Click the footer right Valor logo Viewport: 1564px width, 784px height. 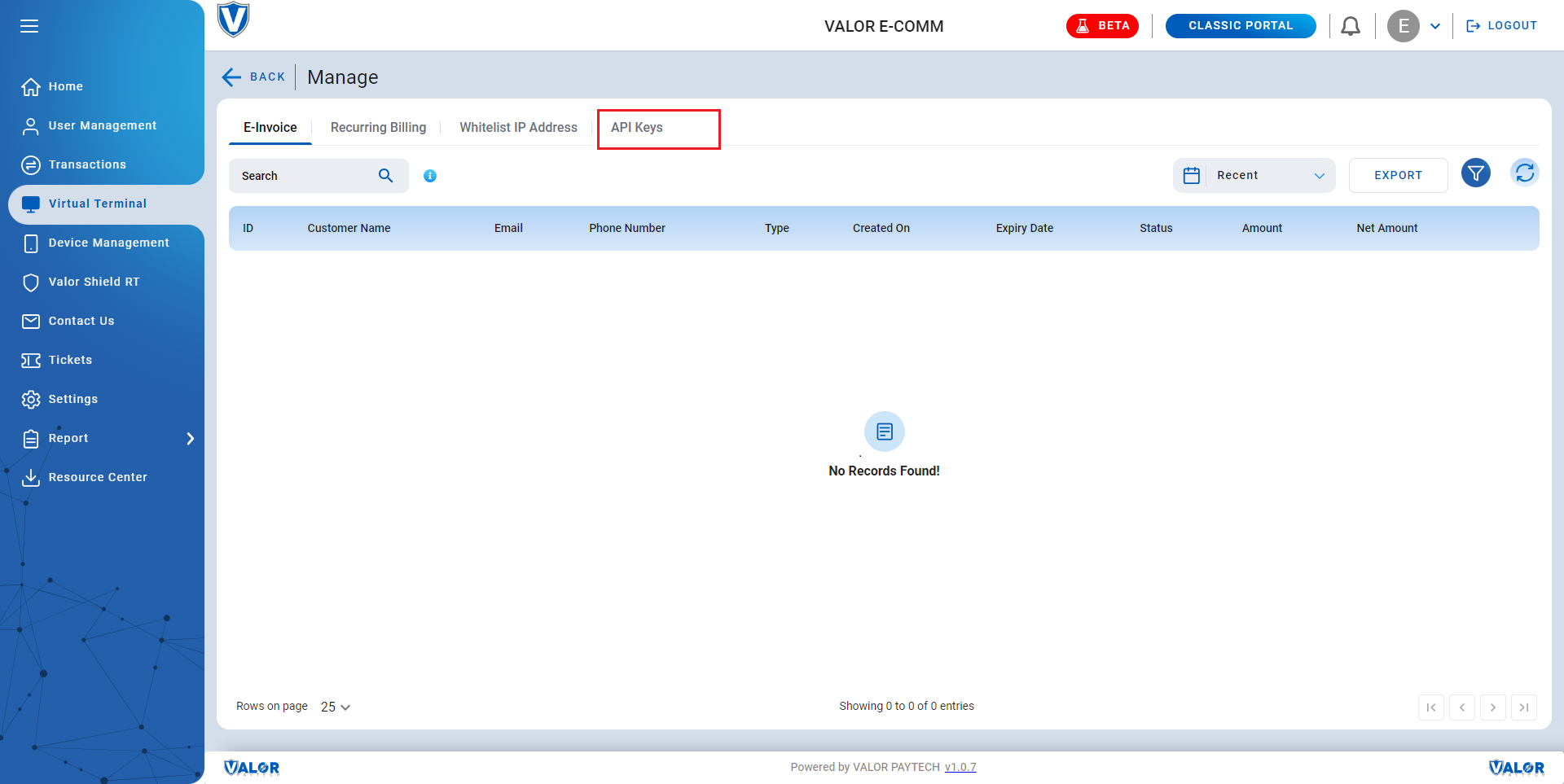(x=1517, y=768)
